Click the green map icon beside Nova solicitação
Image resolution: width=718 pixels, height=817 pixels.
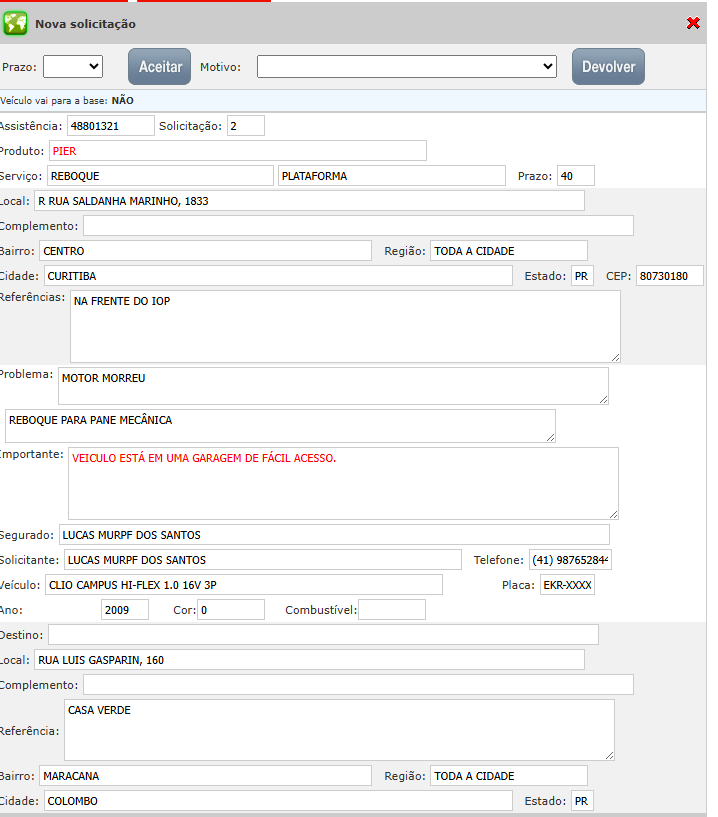[15, 23]
